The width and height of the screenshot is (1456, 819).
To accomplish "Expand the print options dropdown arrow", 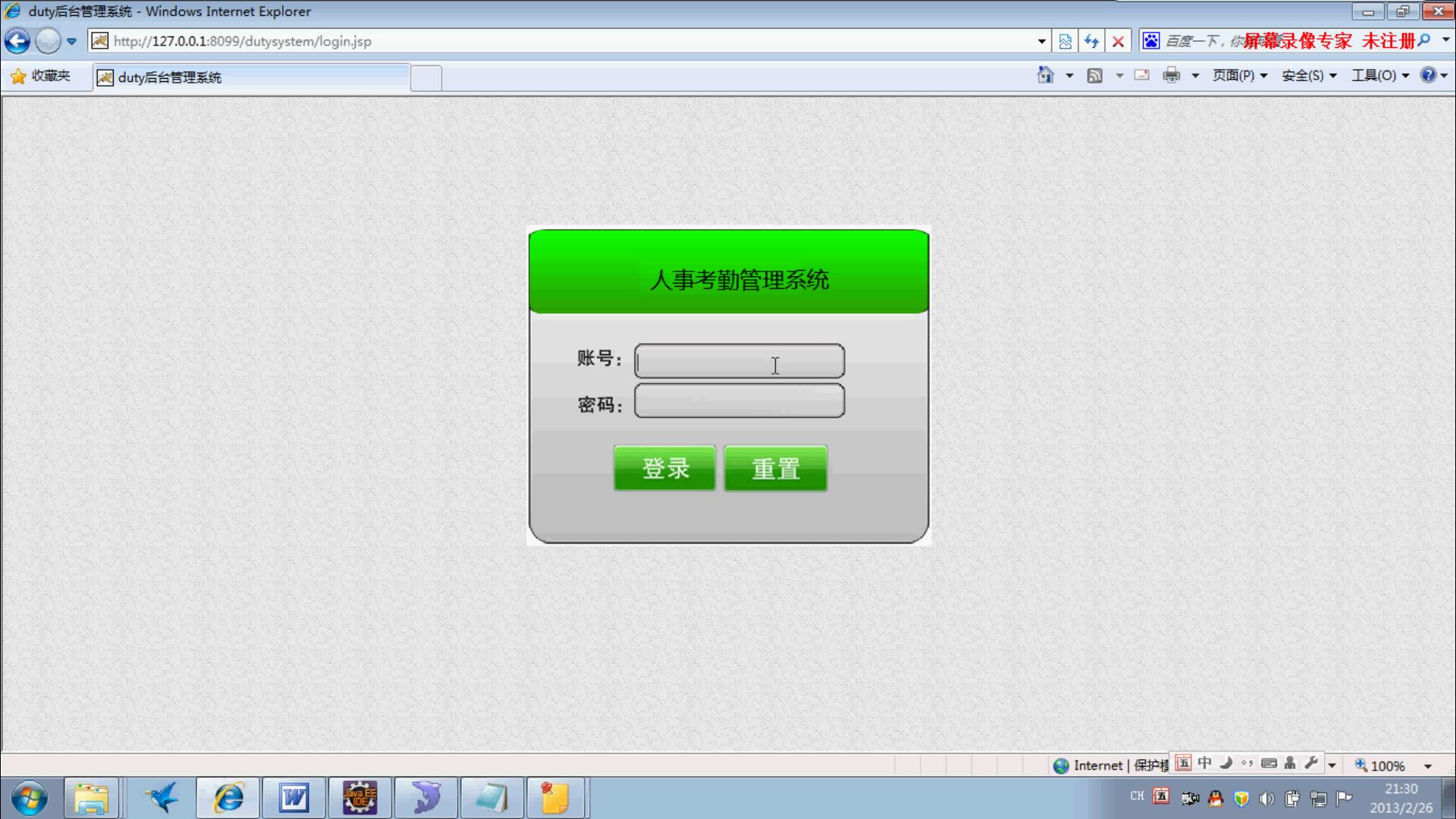I will (x=1195, y=76).
